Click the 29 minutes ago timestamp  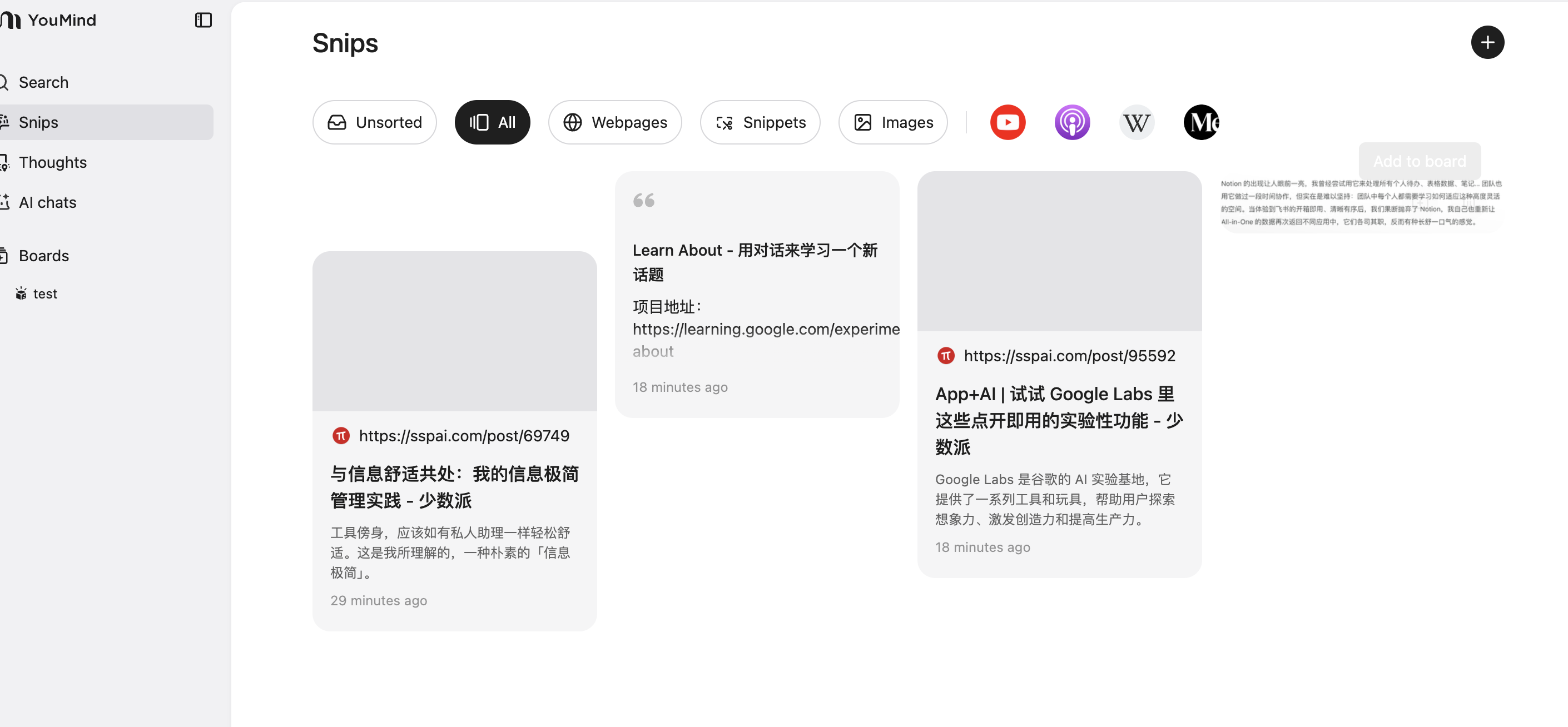379,600
